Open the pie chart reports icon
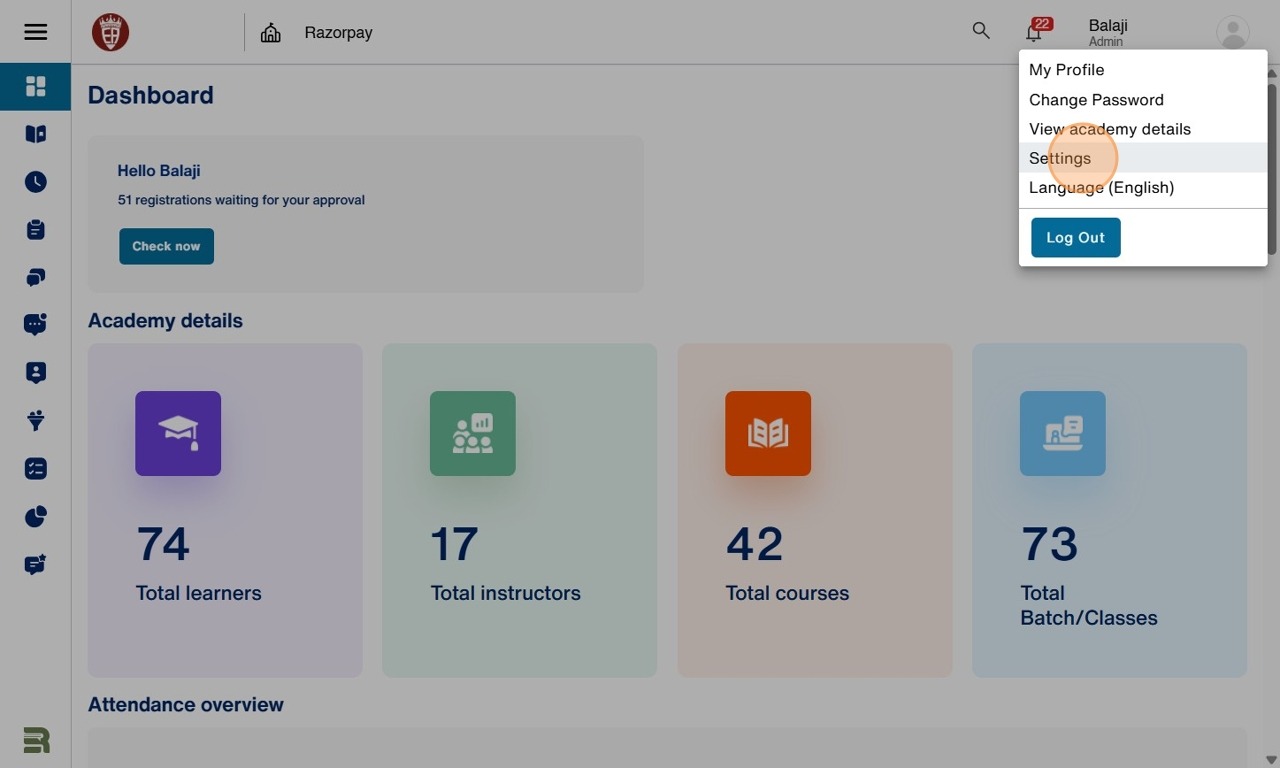 point(35,516)
